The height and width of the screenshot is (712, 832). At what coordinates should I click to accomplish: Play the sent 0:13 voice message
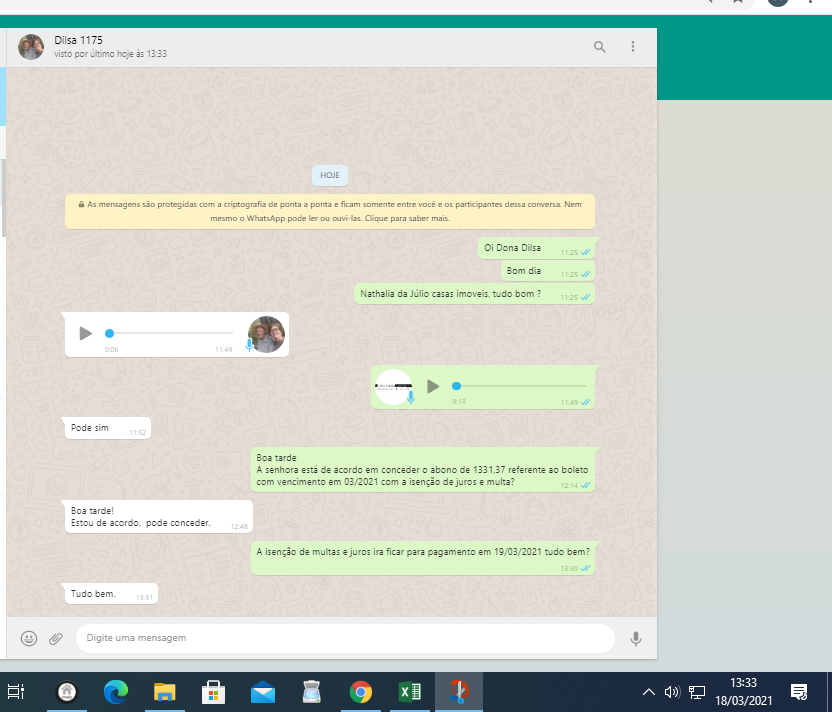click(433, 386)
